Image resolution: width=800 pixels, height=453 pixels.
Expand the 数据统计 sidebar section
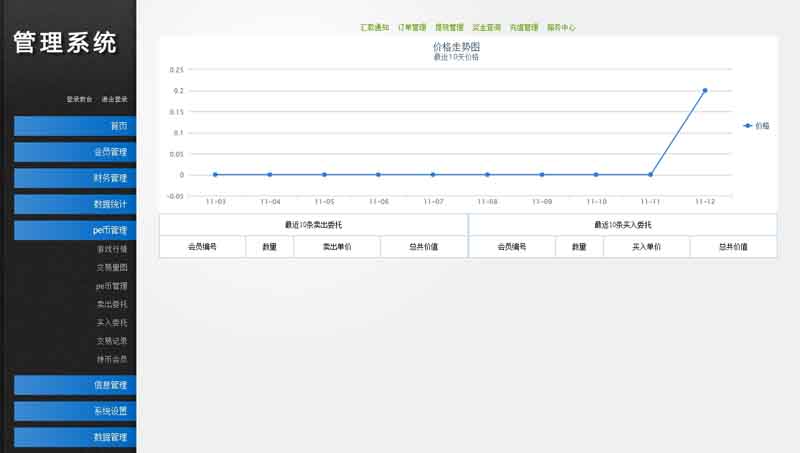[x=75, y=204]
